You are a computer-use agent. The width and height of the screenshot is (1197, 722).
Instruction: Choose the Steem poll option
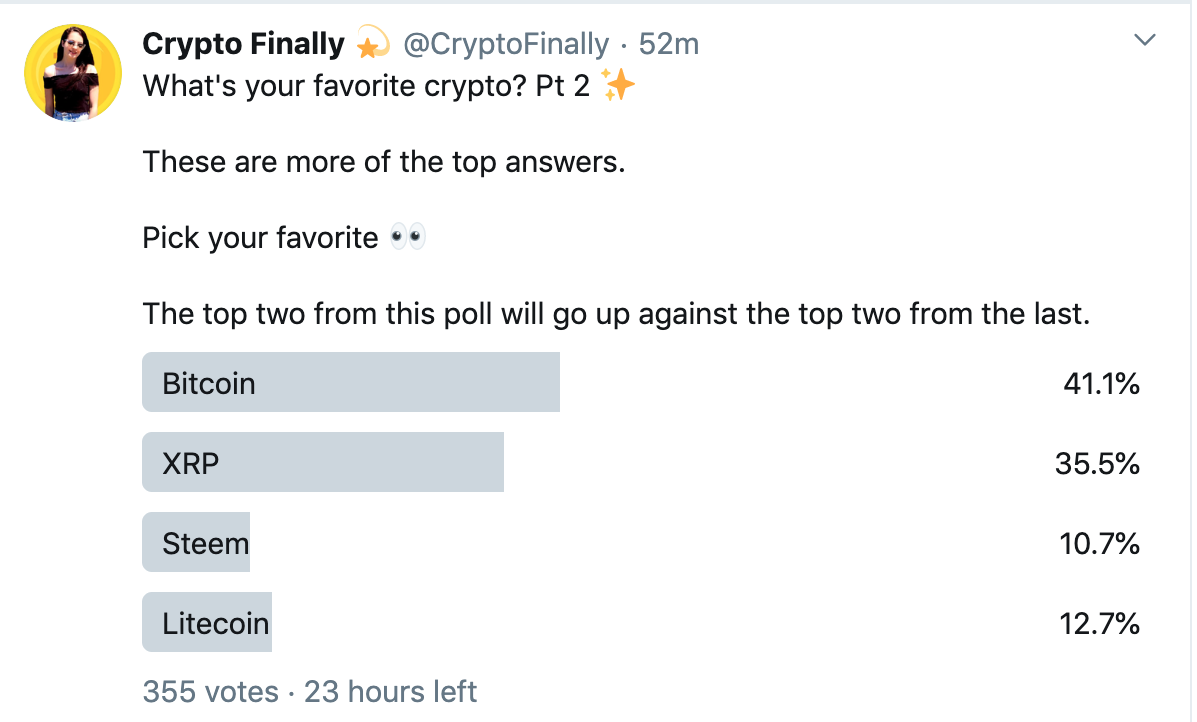tap(205, 543)
